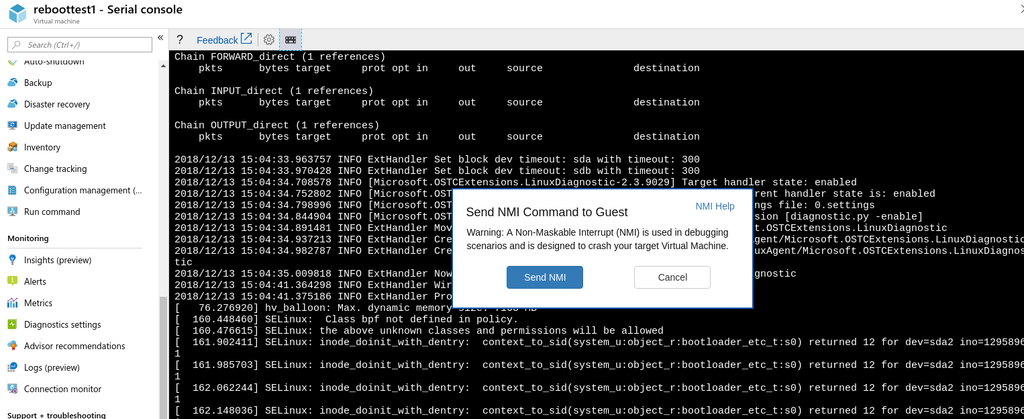Click the search magnifier icon
The width and height of the screenshot is (1024, 419).
pos(17,45)
